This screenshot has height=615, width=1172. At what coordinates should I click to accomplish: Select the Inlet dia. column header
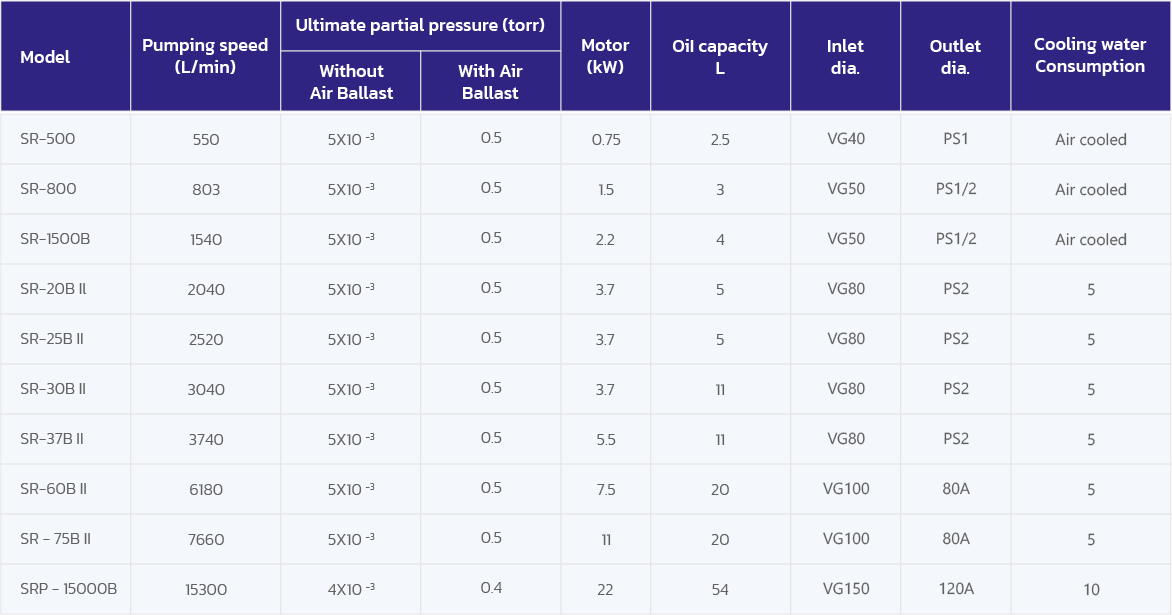(x=845, y=56)
